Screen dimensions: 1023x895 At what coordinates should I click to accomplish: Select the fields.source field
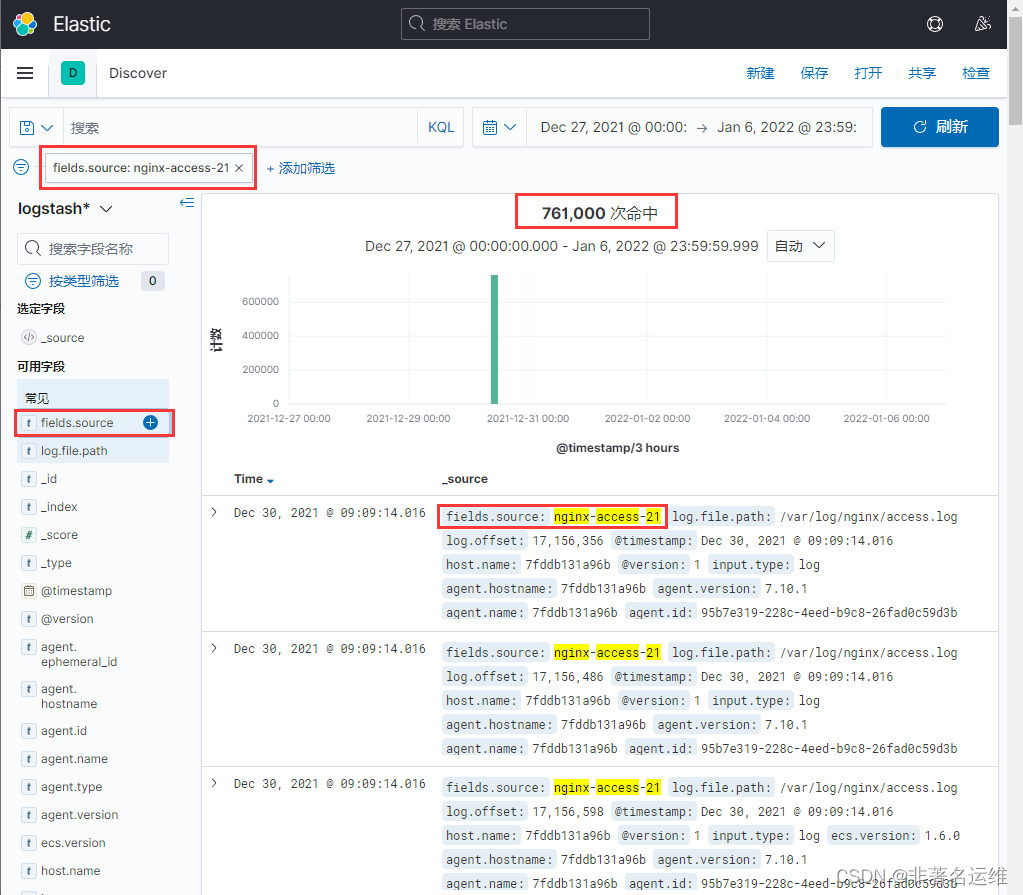click(x=77, y=423)
